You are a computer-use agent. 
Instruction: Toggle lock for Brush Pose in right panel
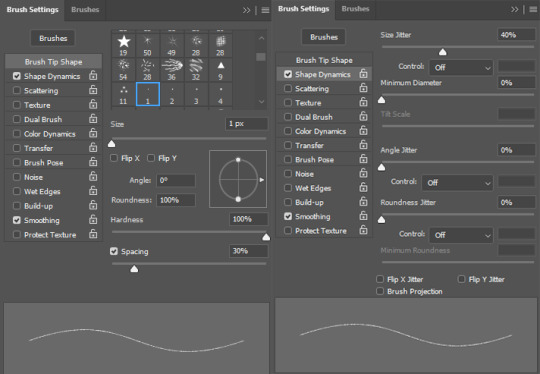[x=363, y=159]
